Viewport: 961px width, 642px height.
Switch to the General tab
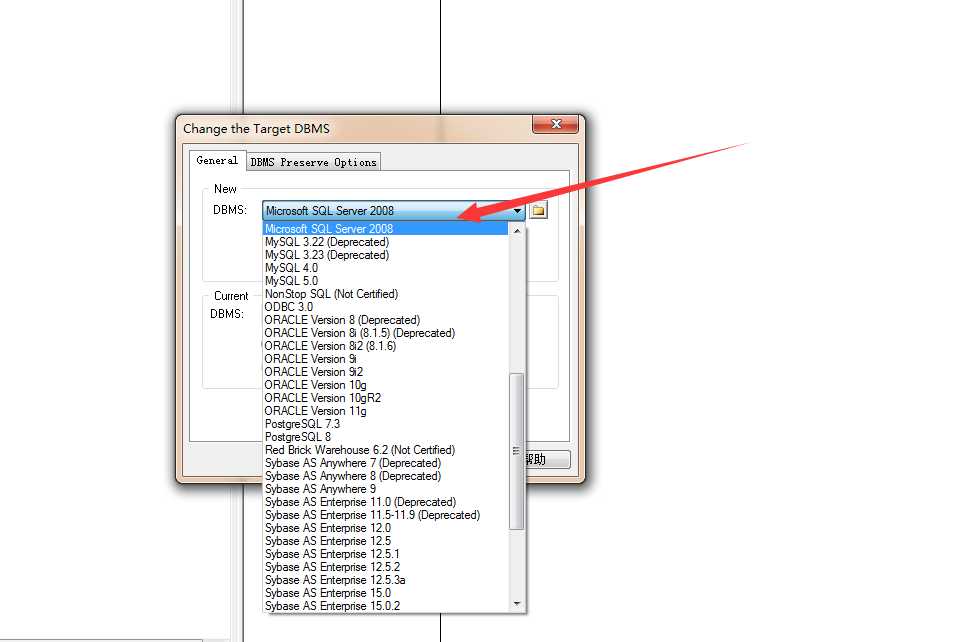point(217,160)
